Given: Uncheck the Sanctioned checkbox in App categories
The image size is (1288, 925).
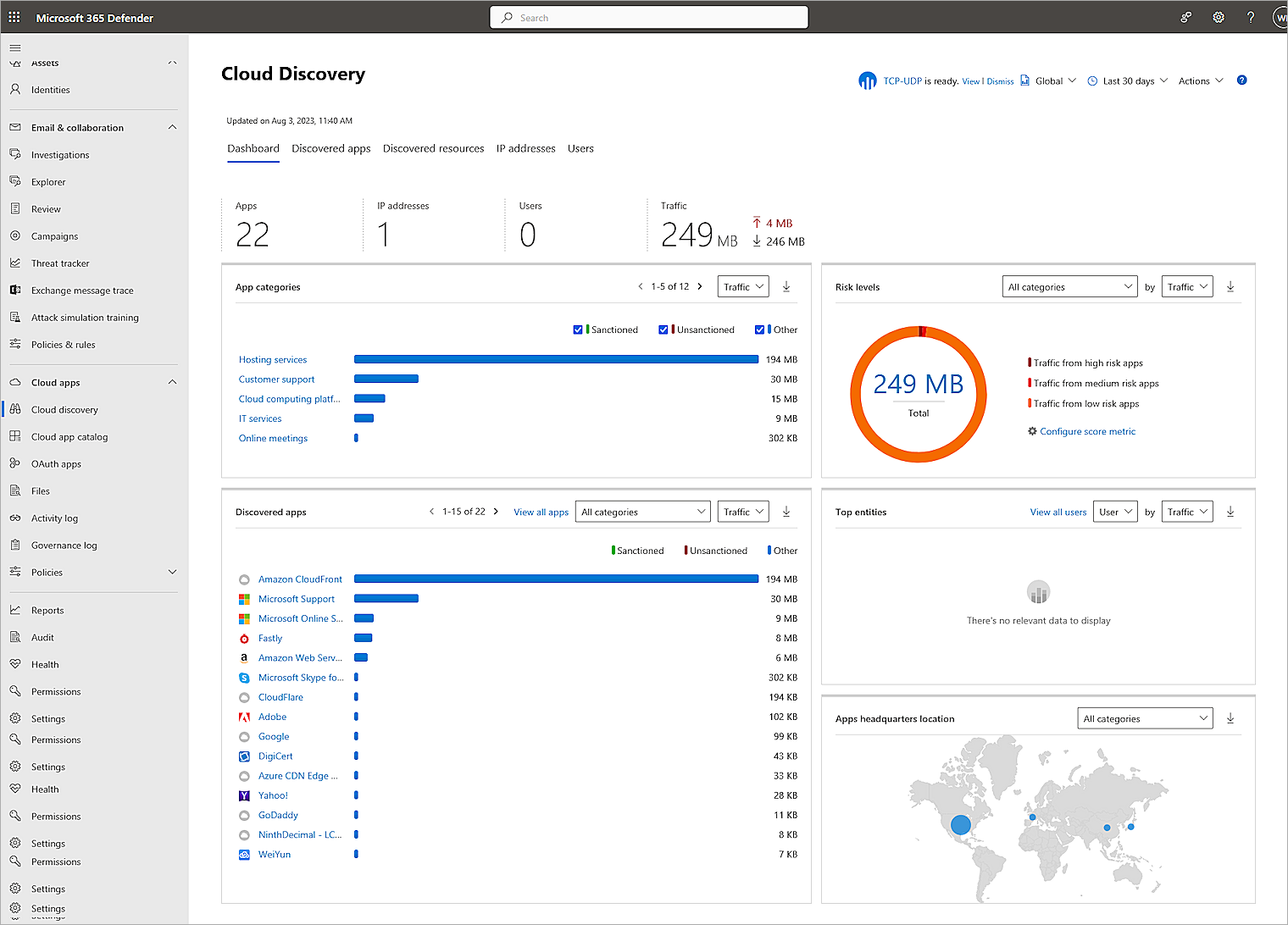Looking at the screenshot, I should (x=578, y=330).
